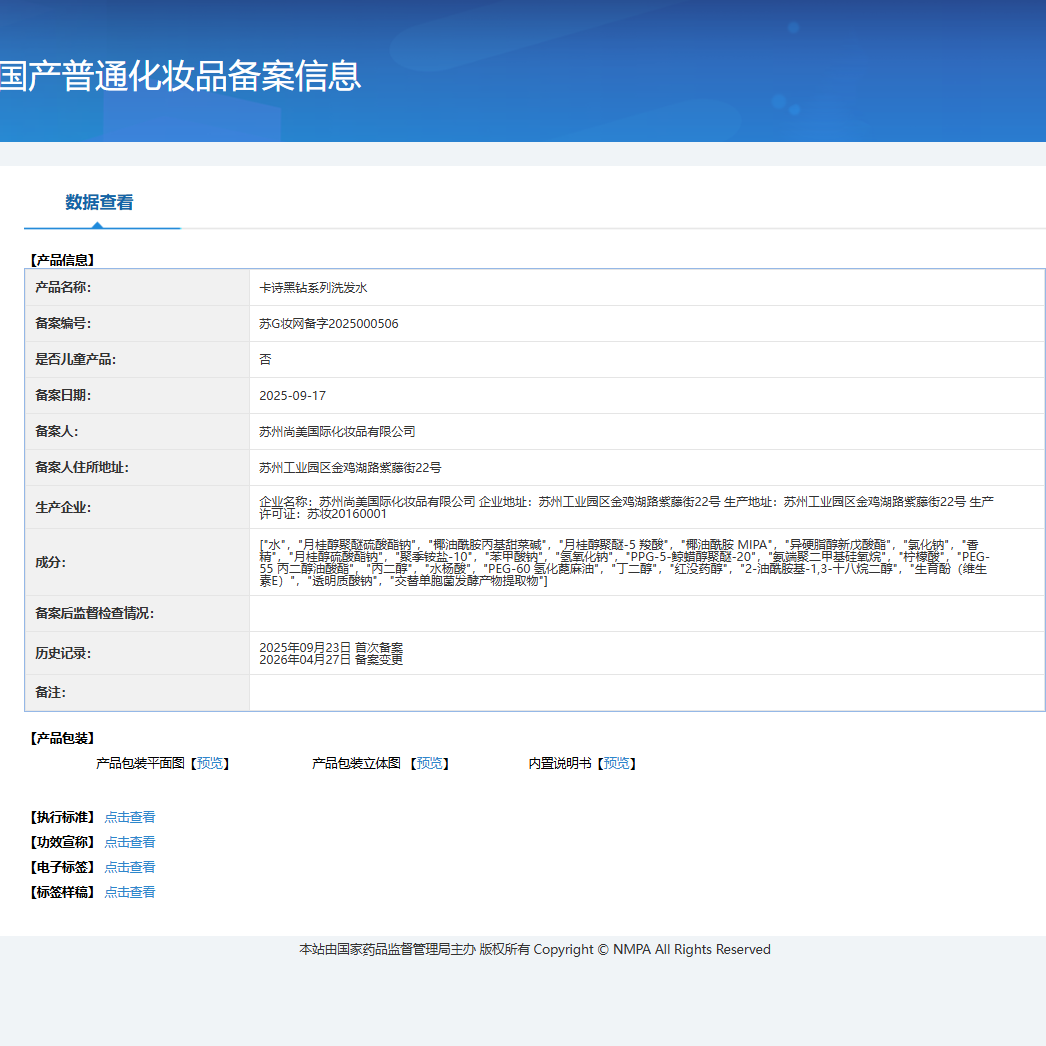This screenshot has width=1046, height=1046.
Task: Click the 备案人 row label
Action: coord(57,432)
